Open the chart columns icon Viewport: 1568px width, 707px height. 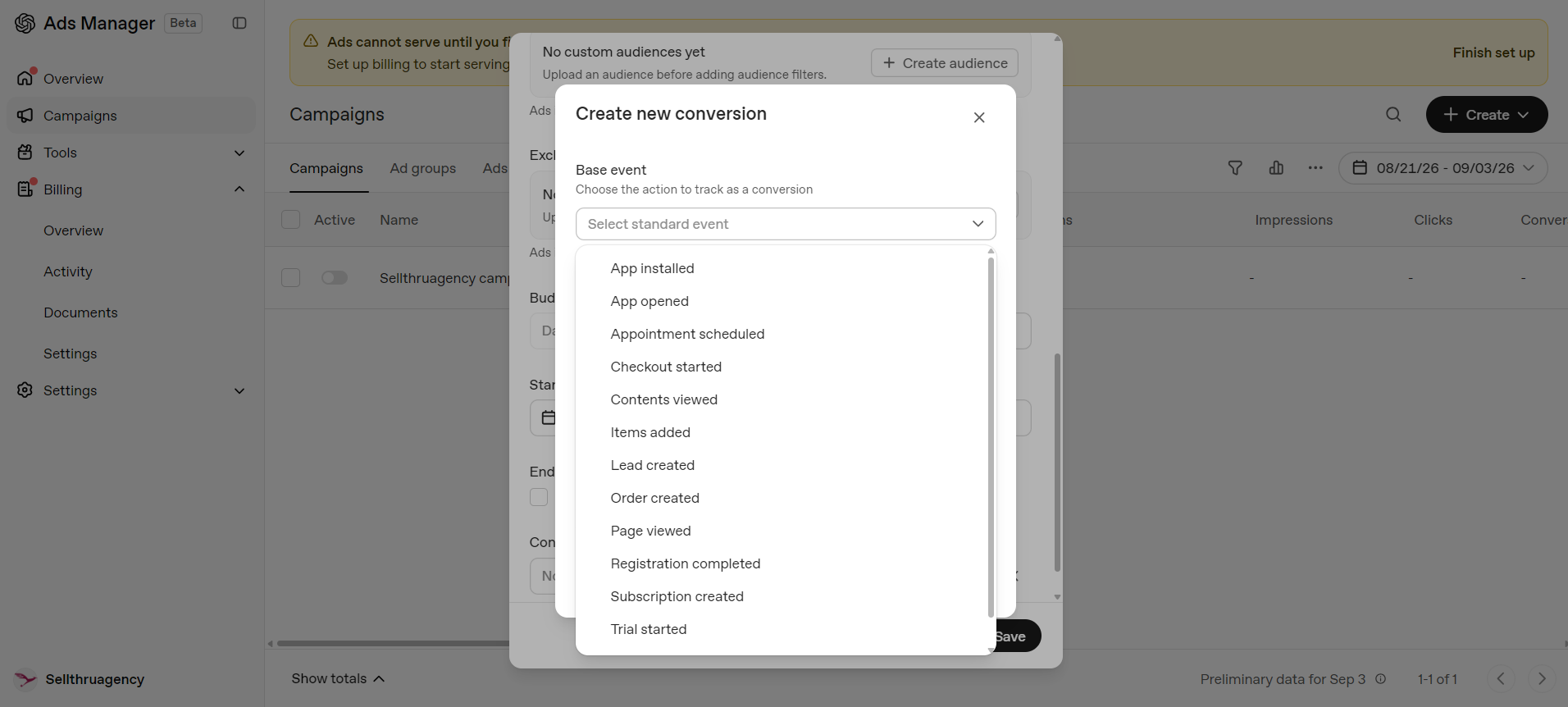coord(1276,168)
